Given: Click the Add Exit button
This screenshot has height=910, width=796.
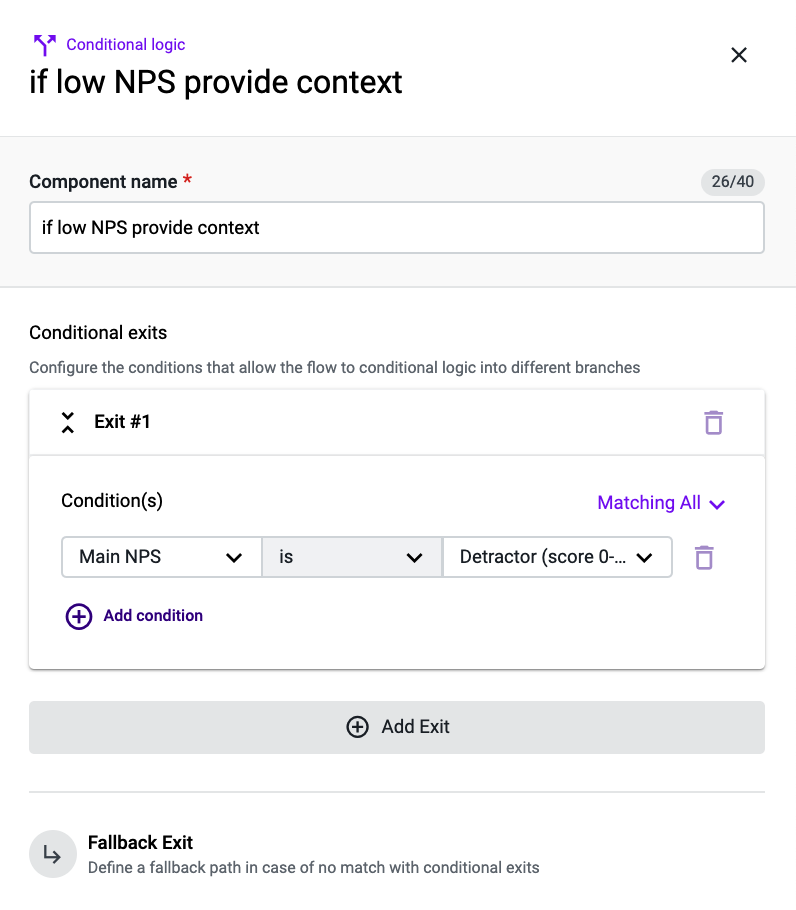Looking at the screenshot, I should pyautogui.click(x=397, y=727).
